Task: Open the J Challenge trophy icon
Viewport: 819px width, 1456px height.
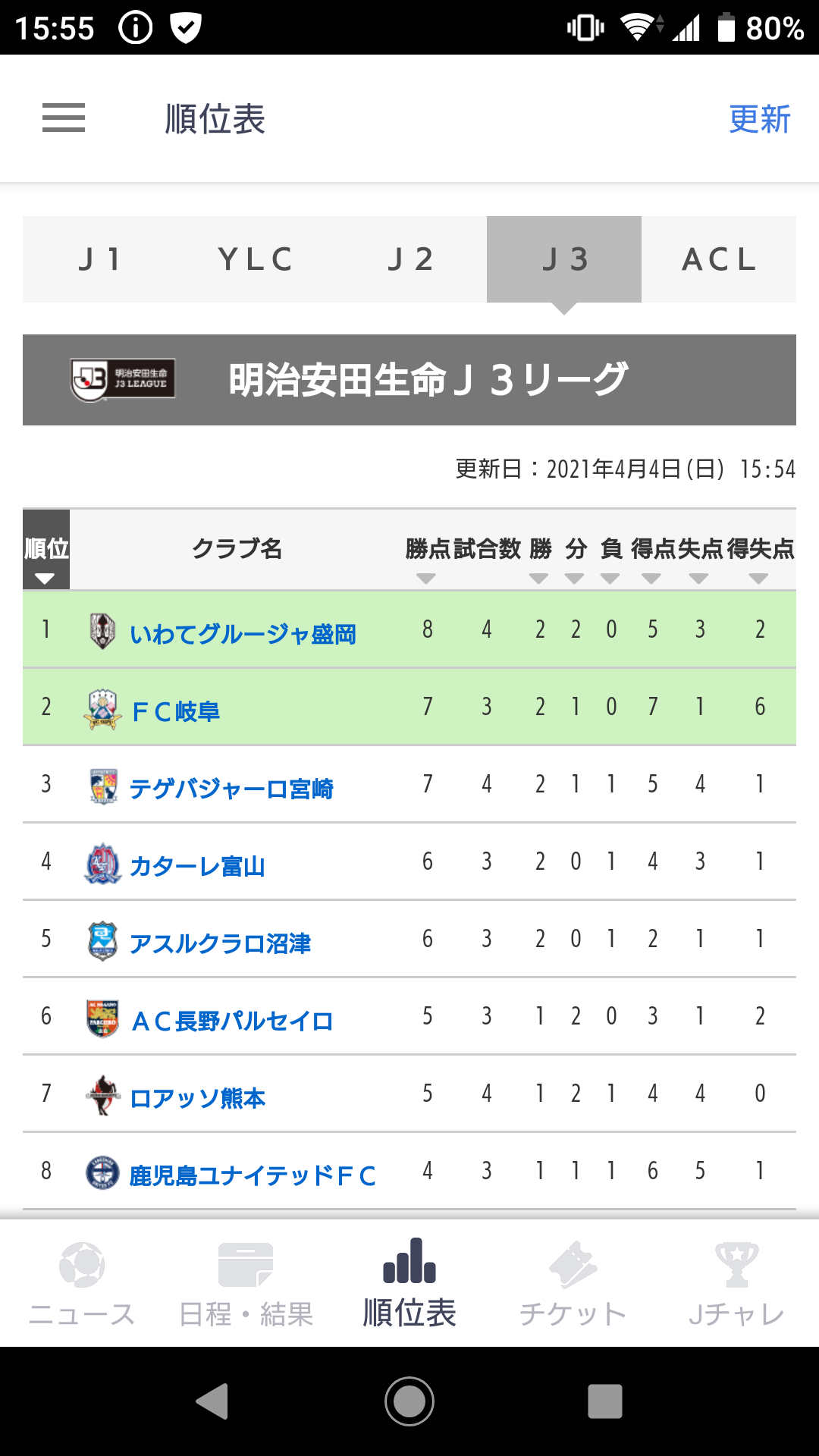Action: point(736,1264)
